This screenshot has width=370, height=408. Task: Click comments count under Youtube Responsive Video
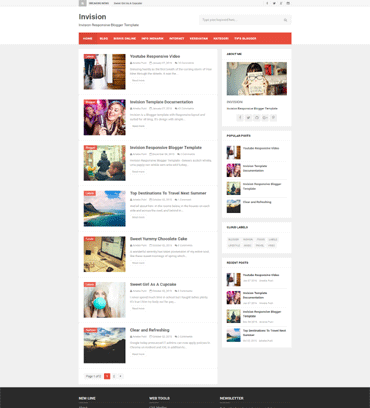[184, 63]
